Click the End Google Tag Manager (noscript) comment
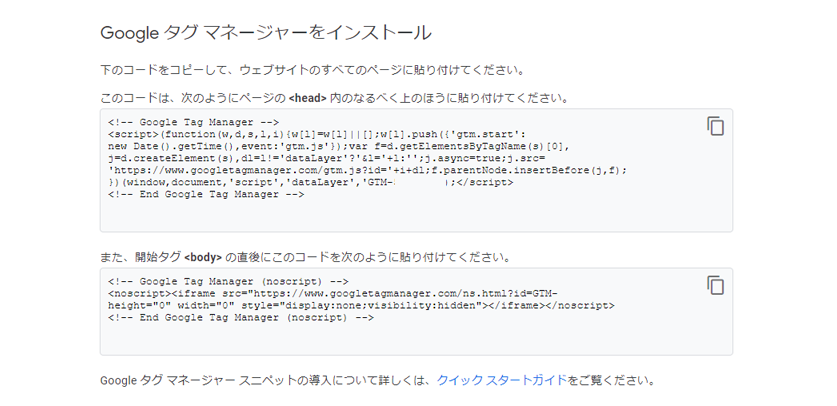837x406 pixels. tap(241, 317)
